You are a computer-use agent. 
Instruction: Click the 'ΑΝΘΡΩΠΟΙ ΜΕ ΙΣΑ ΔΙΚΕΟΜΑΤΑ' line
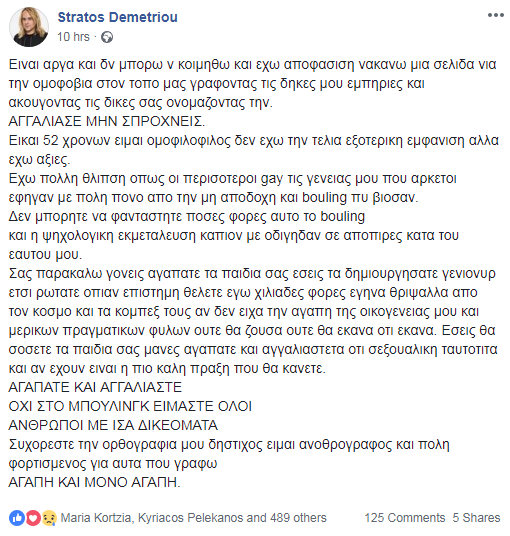[113, 425]
